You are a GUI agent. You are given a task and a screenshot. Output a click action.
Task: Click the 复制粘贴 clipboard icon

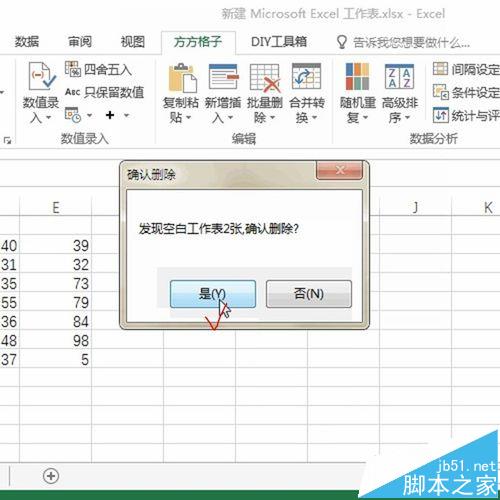point(182,77)
